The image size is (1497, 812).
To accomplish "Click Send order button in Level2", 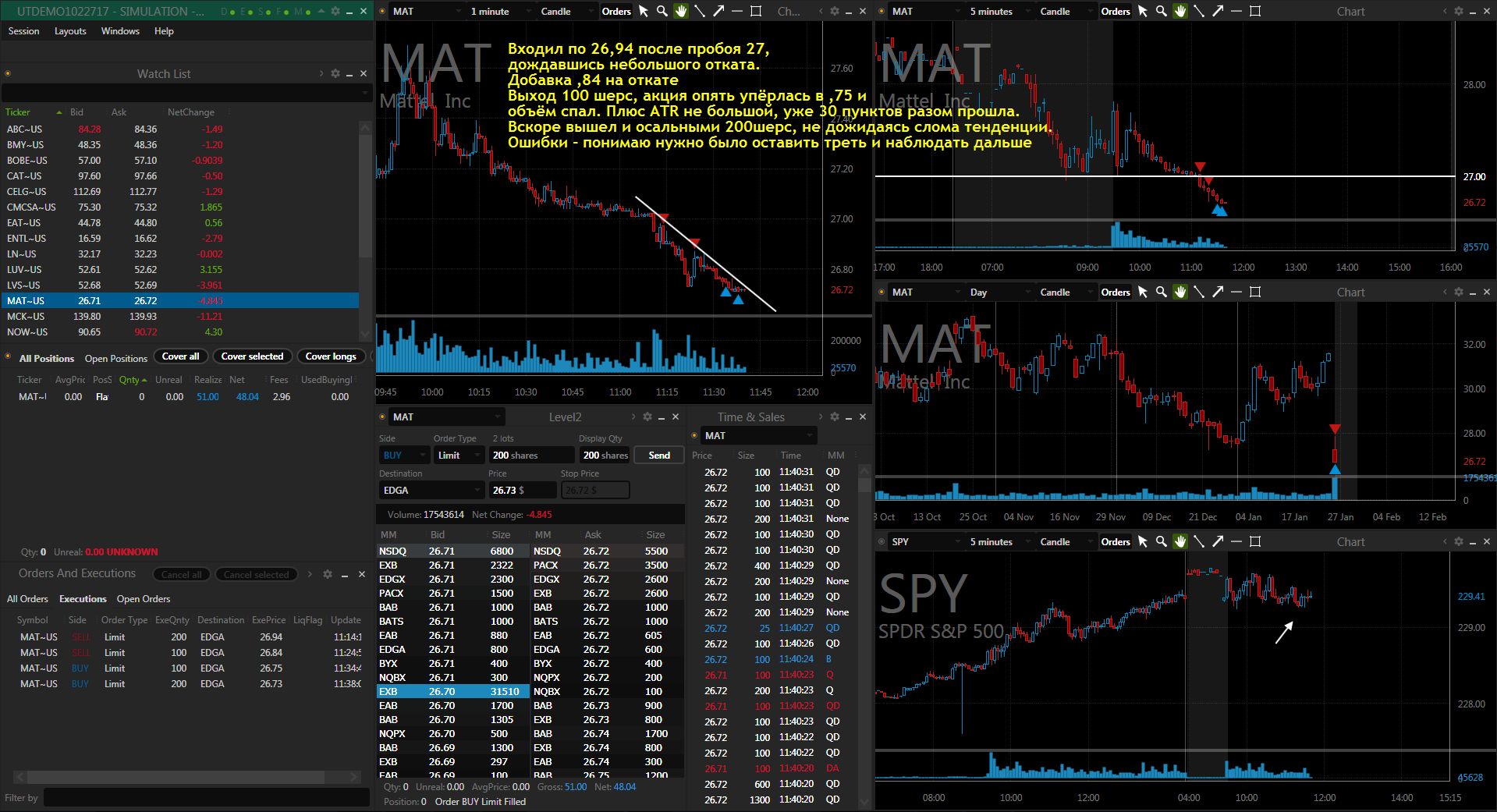I will coord(659,455).
